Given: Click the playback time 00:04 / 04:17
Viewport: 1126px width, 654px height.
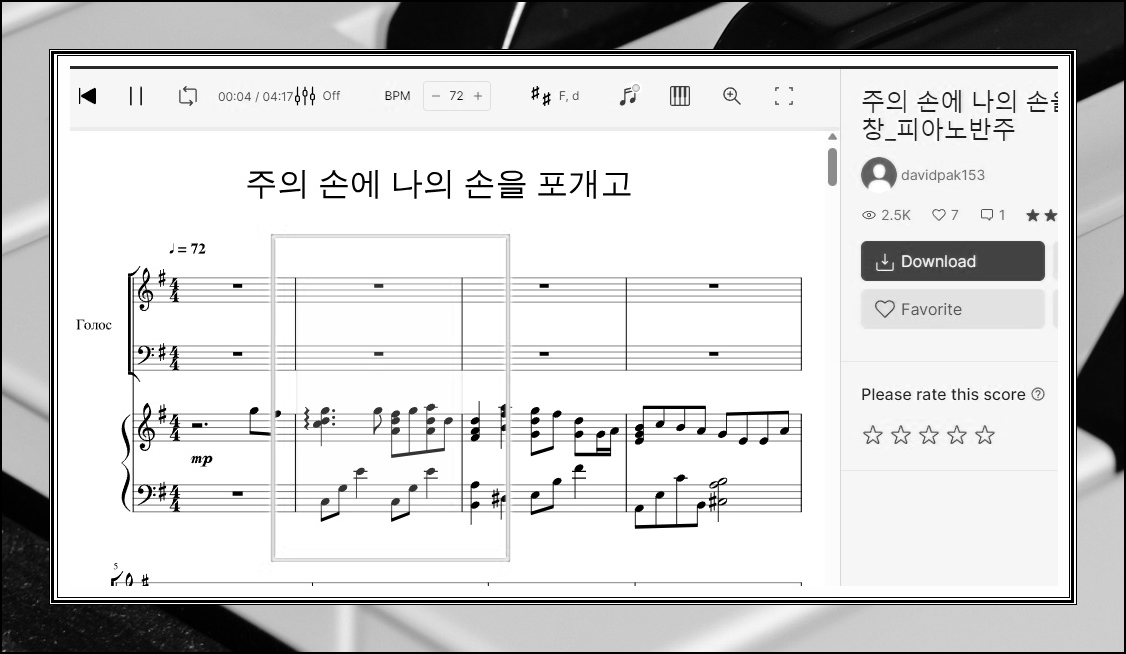Looking at the screenshot, I should (x=256, y=96).
